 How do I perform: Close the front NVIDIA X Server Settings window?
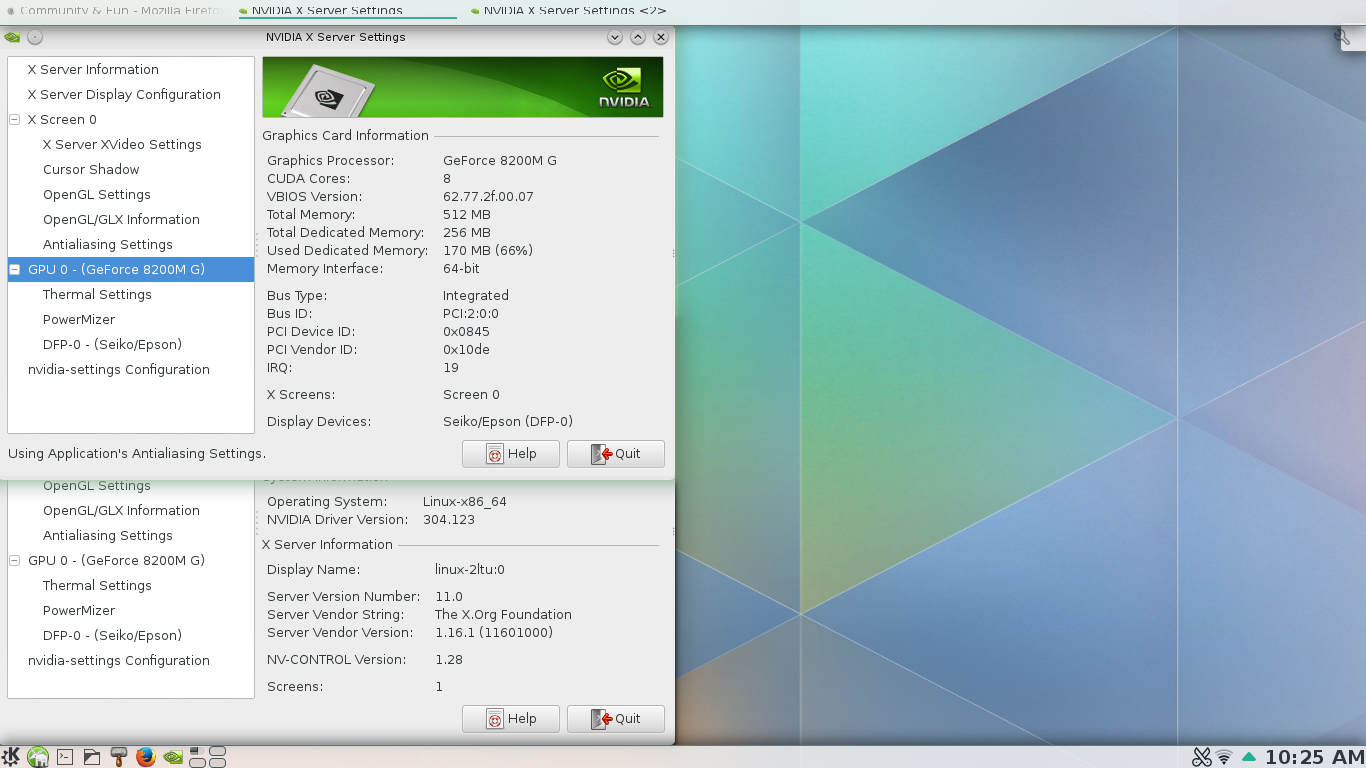(661, 37)
